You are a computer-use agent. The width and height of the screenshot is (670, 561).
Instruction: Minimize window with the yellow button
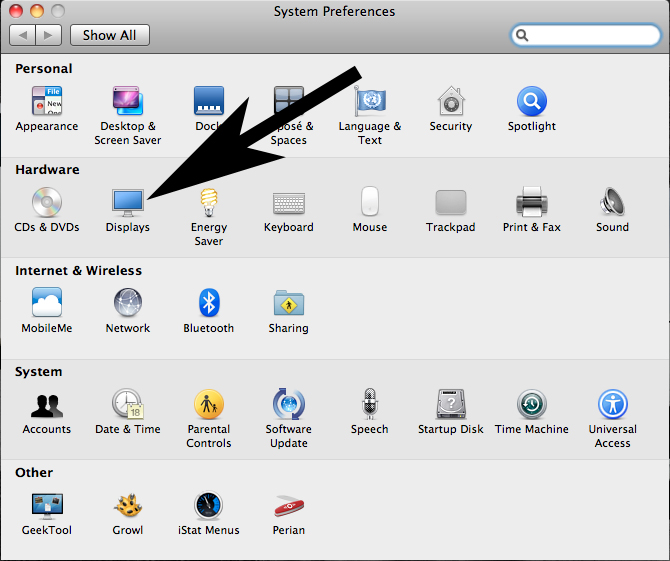(x=37, y=11)
